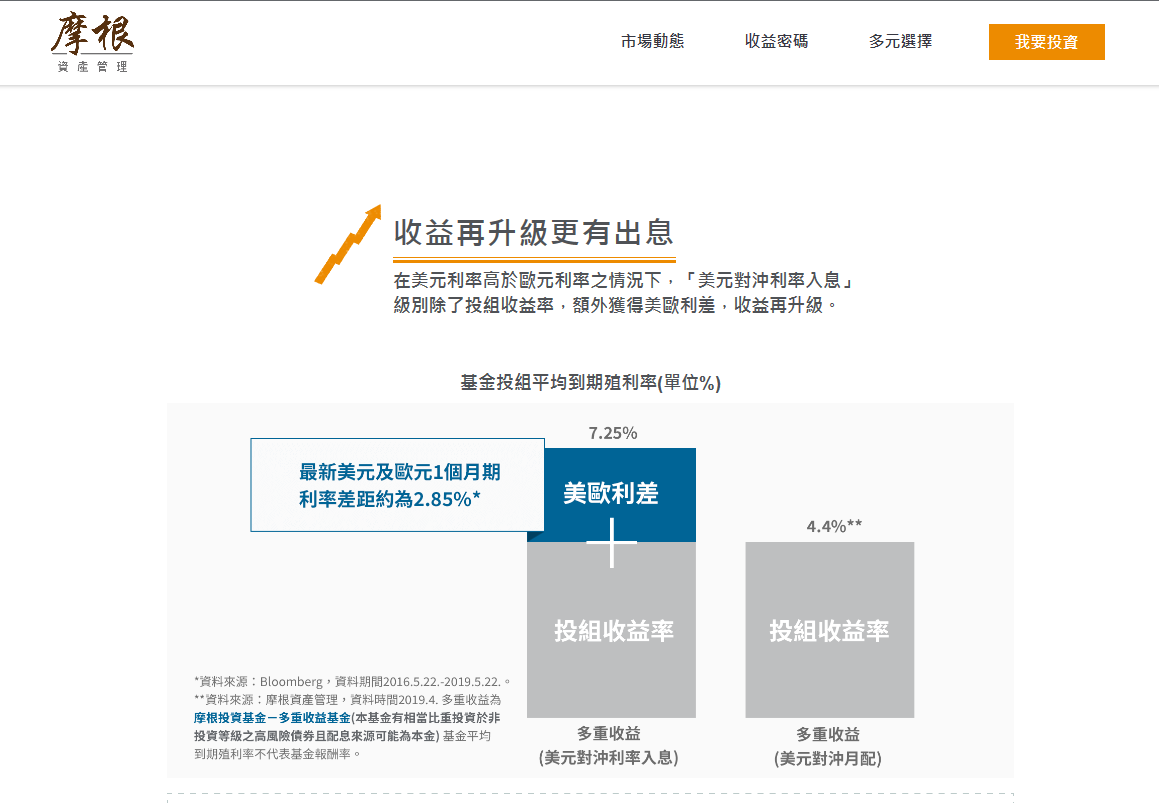
Task: Click the right gray 投組收益率 bar
Action: tap(829, 630)
